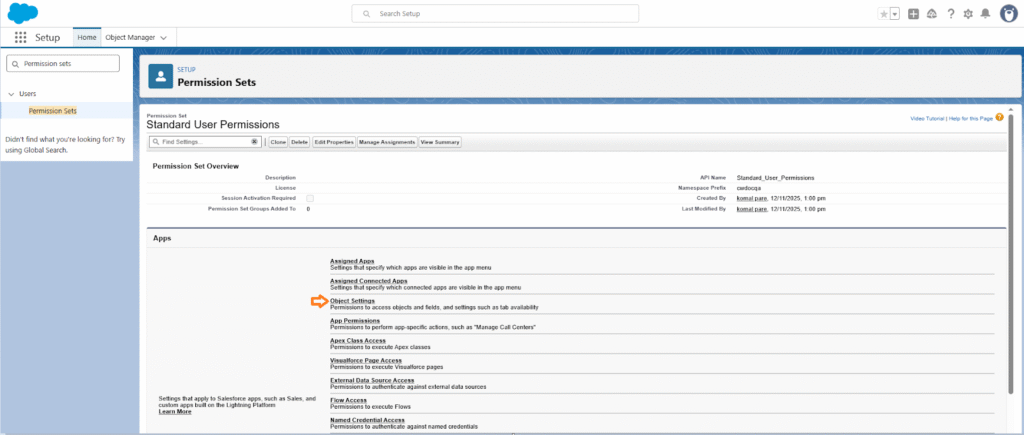Open the Setup gear menu
1024x435 pixels.
point(967,14)
